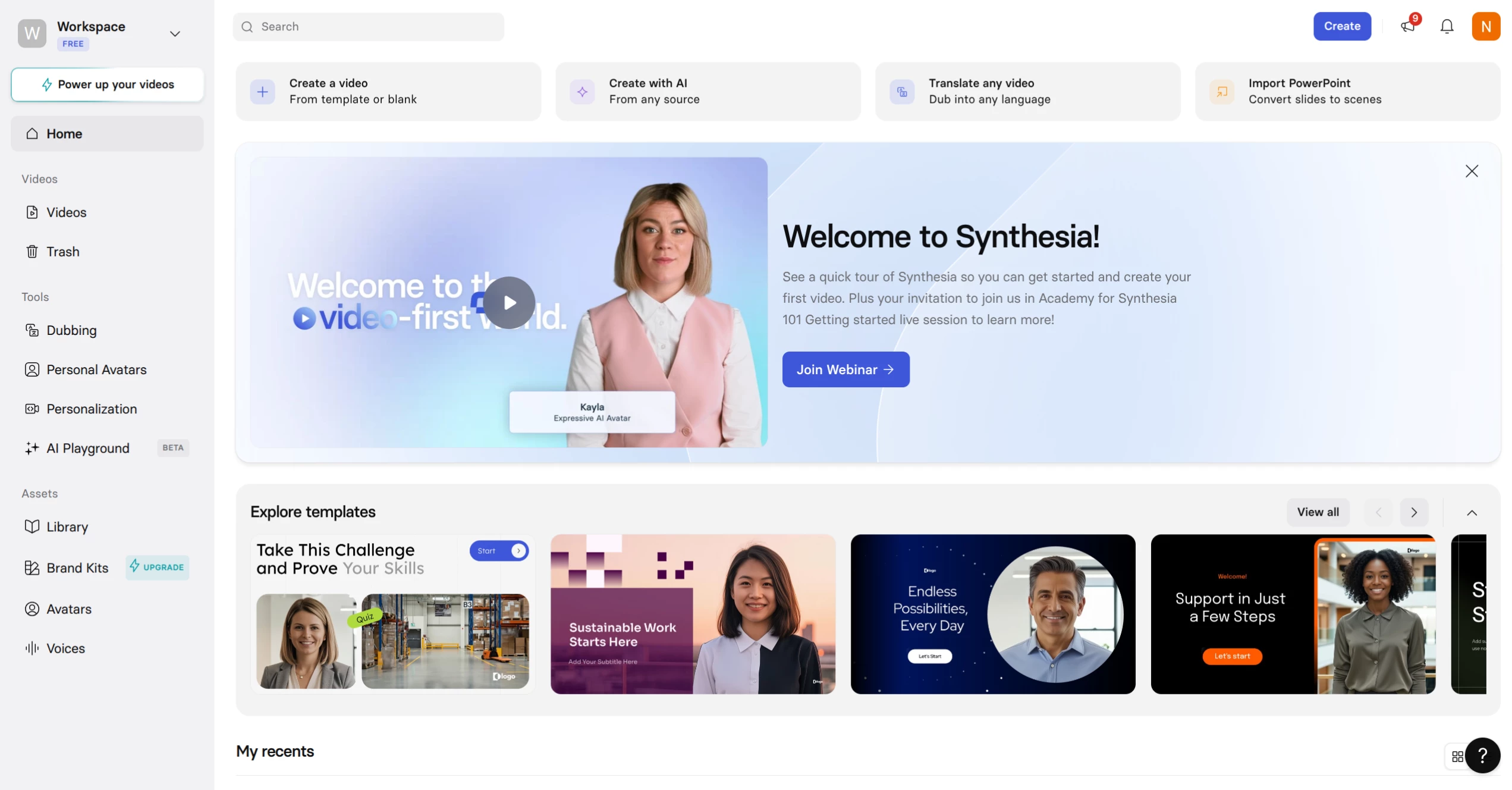Screen dimensions: 1512x790
Task: Select Personal Avatars from the sidebar
Action: click(96, 369)
